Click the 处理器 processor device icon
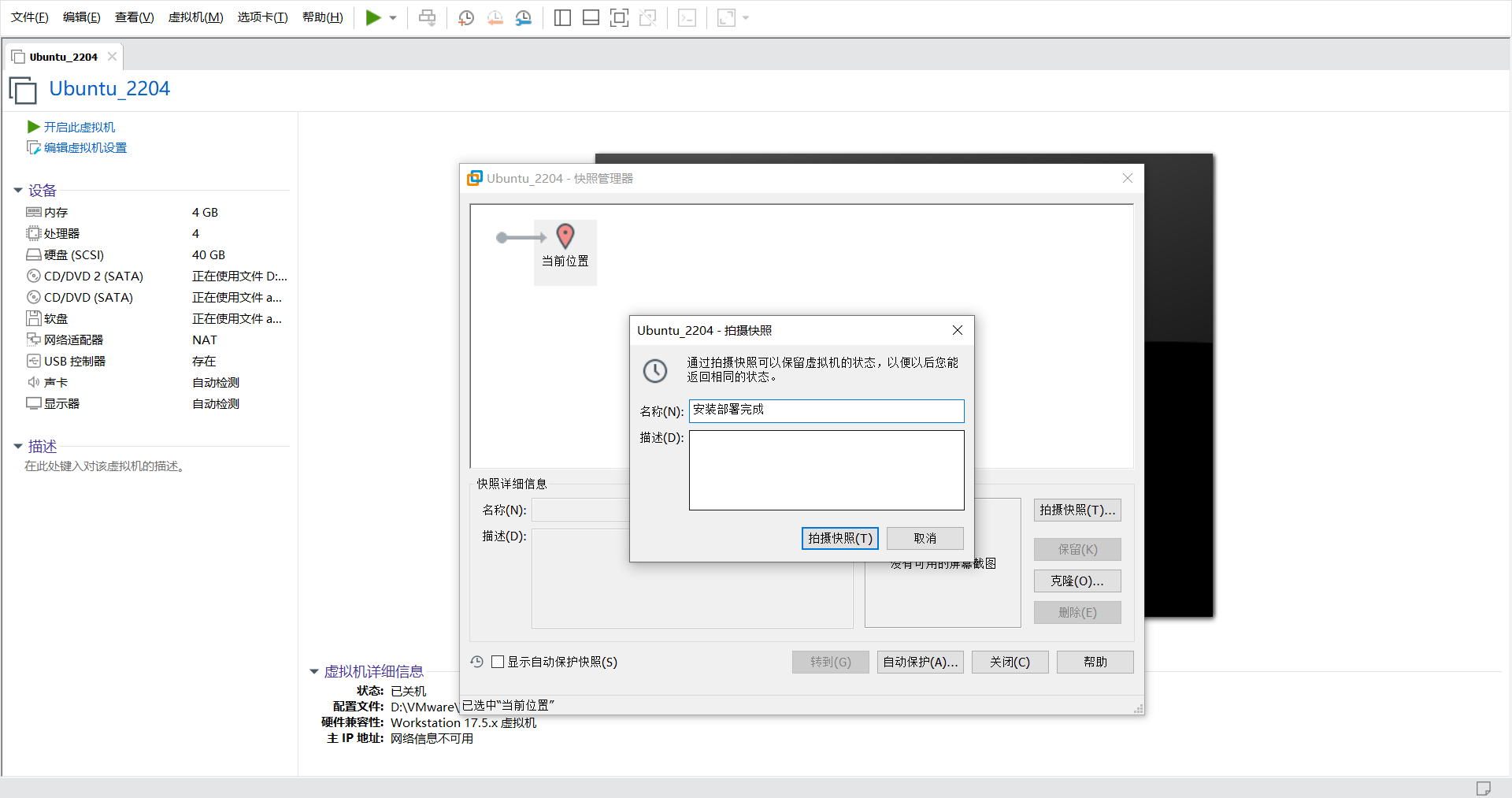The width and height of the screenshot is (1512, 798). pyautogui.click(x=34, y=233)
